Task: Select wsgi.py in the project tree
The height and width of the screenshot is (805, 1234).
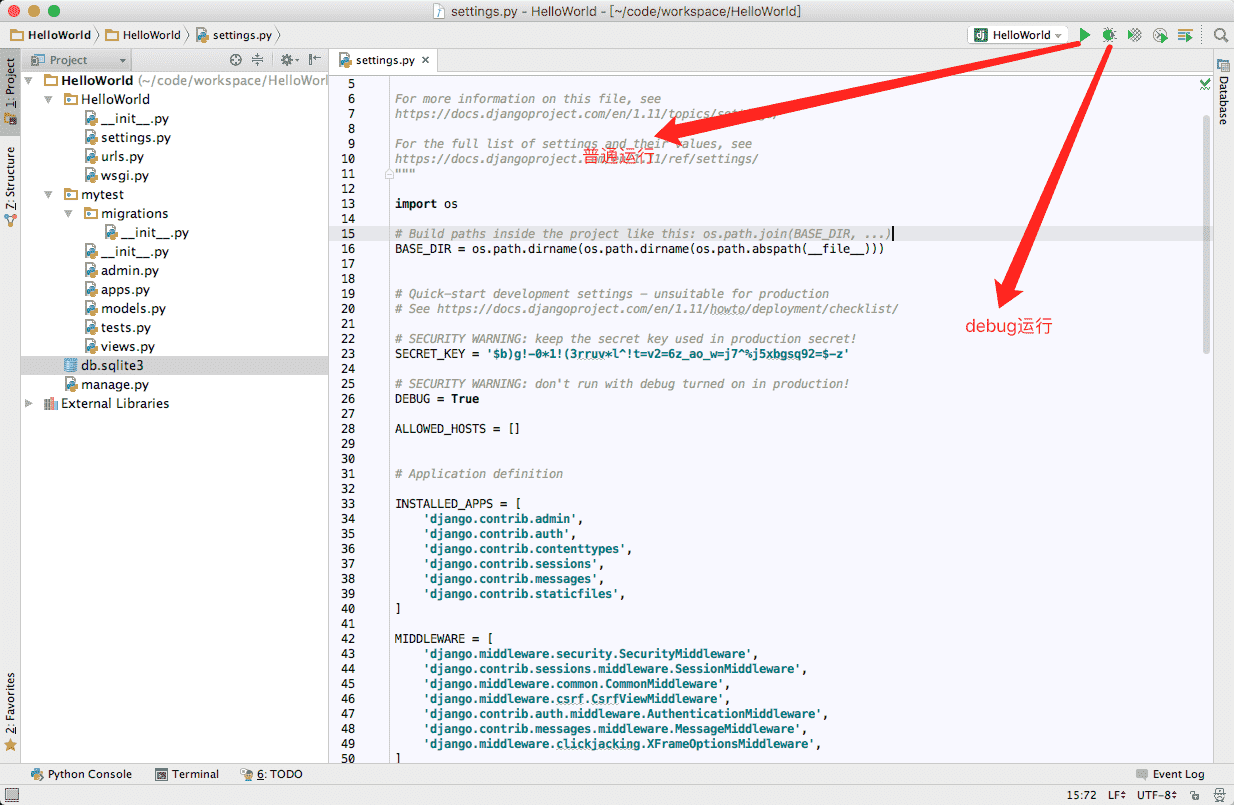Action: pyautogui.click(x=124, y=175)
